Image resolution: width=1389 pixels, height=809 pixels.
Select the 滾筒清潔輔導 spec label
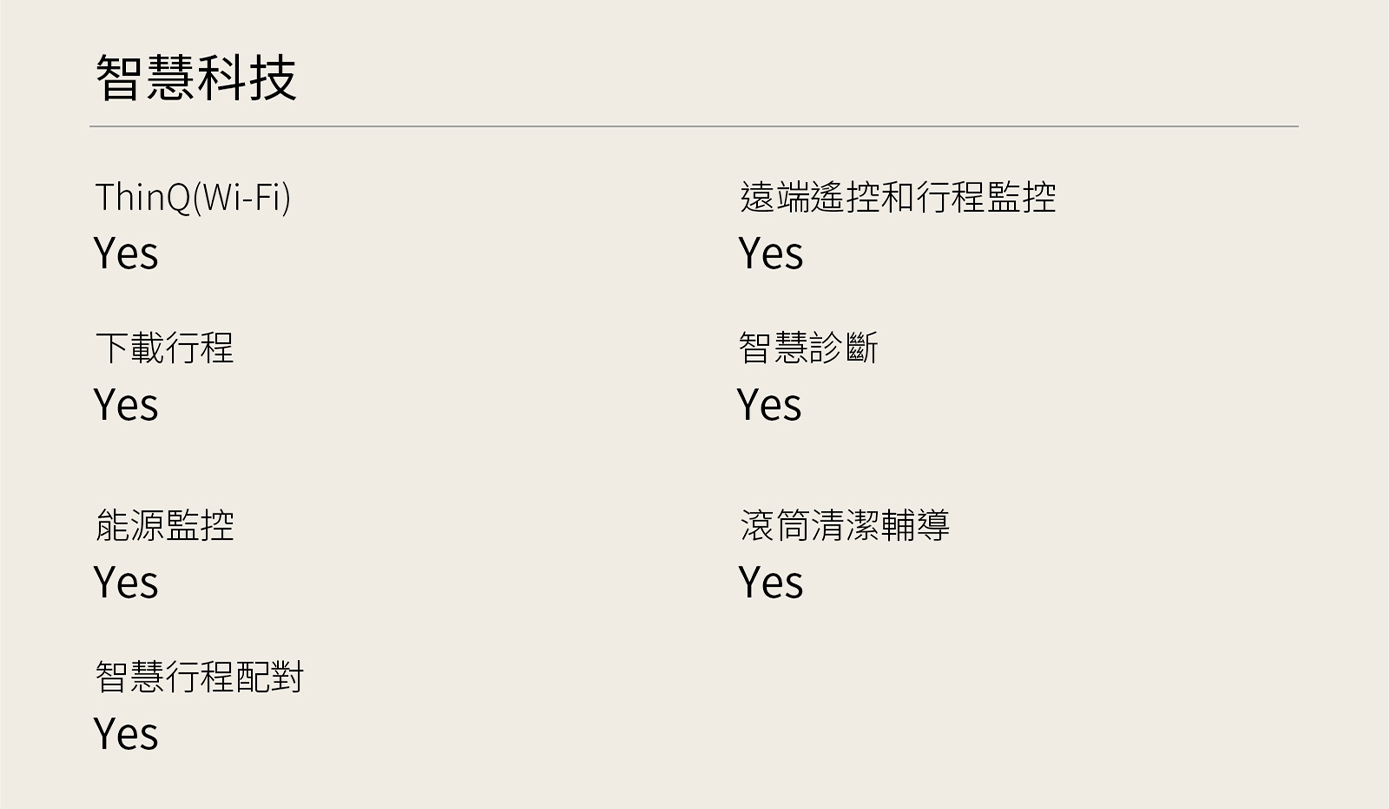pyautogui.click(x=844, y=525)
